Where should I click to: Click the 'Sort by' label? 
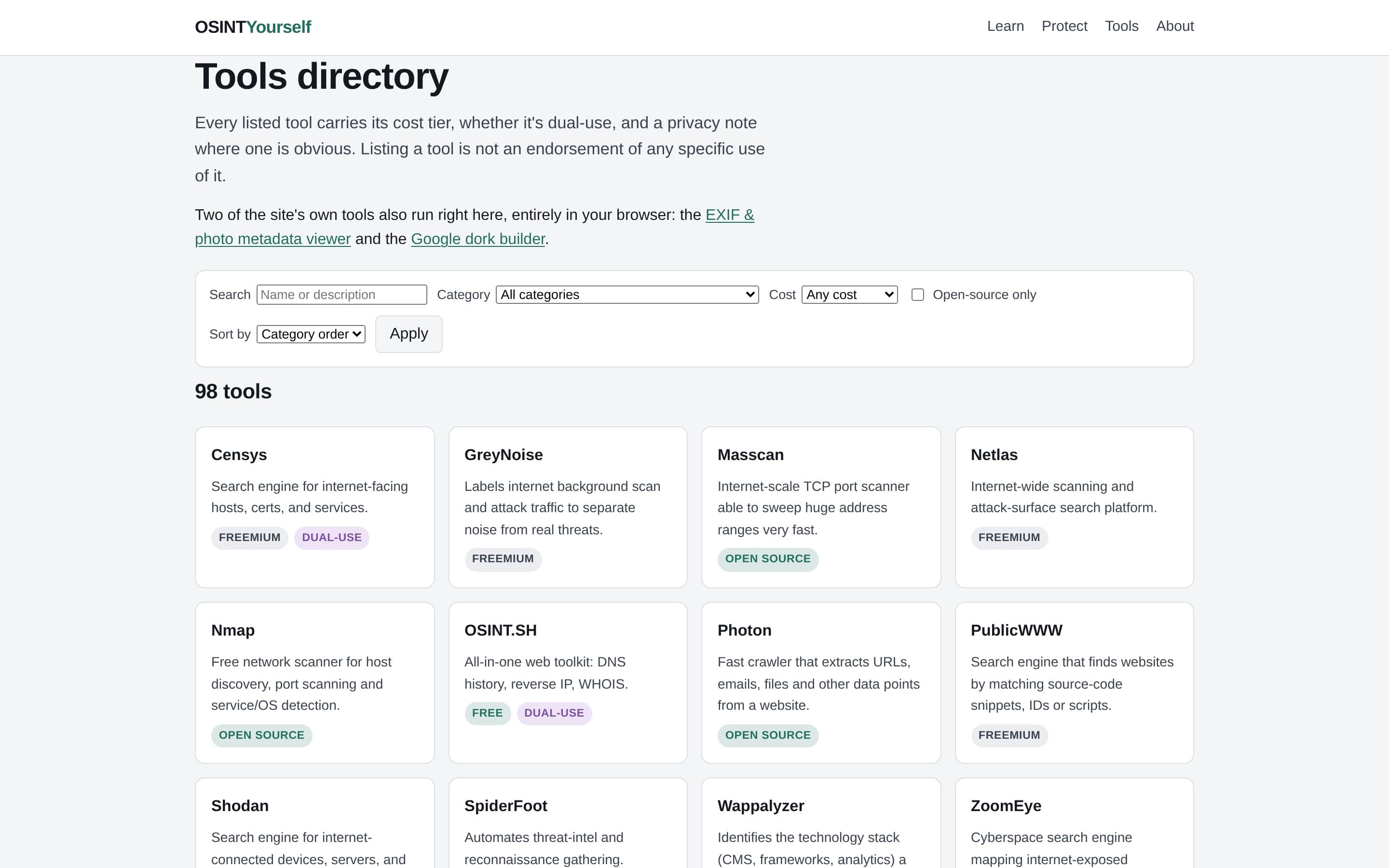(230, 334)
